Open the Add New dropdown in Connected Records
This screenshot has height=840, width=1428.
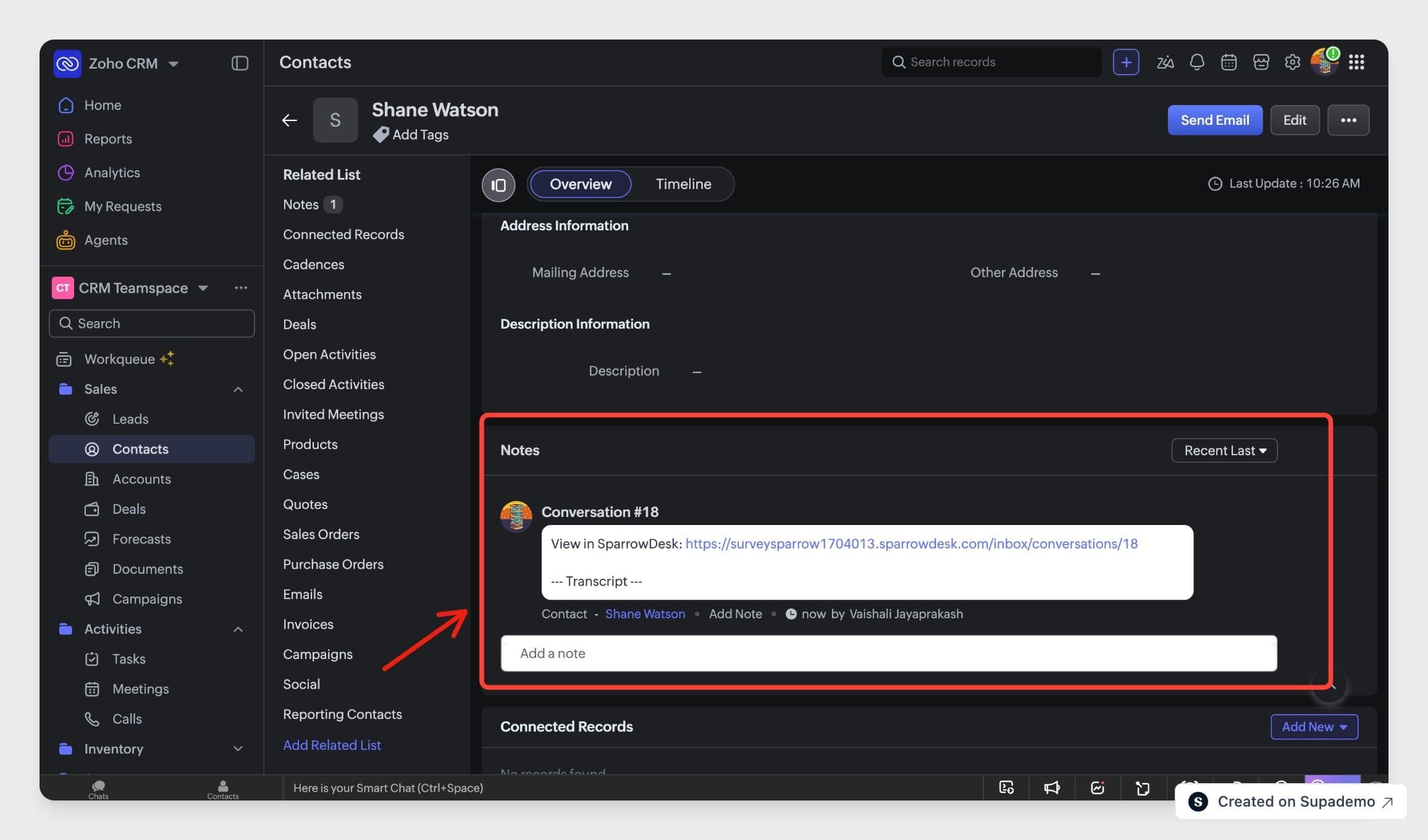click(1314, 727)
